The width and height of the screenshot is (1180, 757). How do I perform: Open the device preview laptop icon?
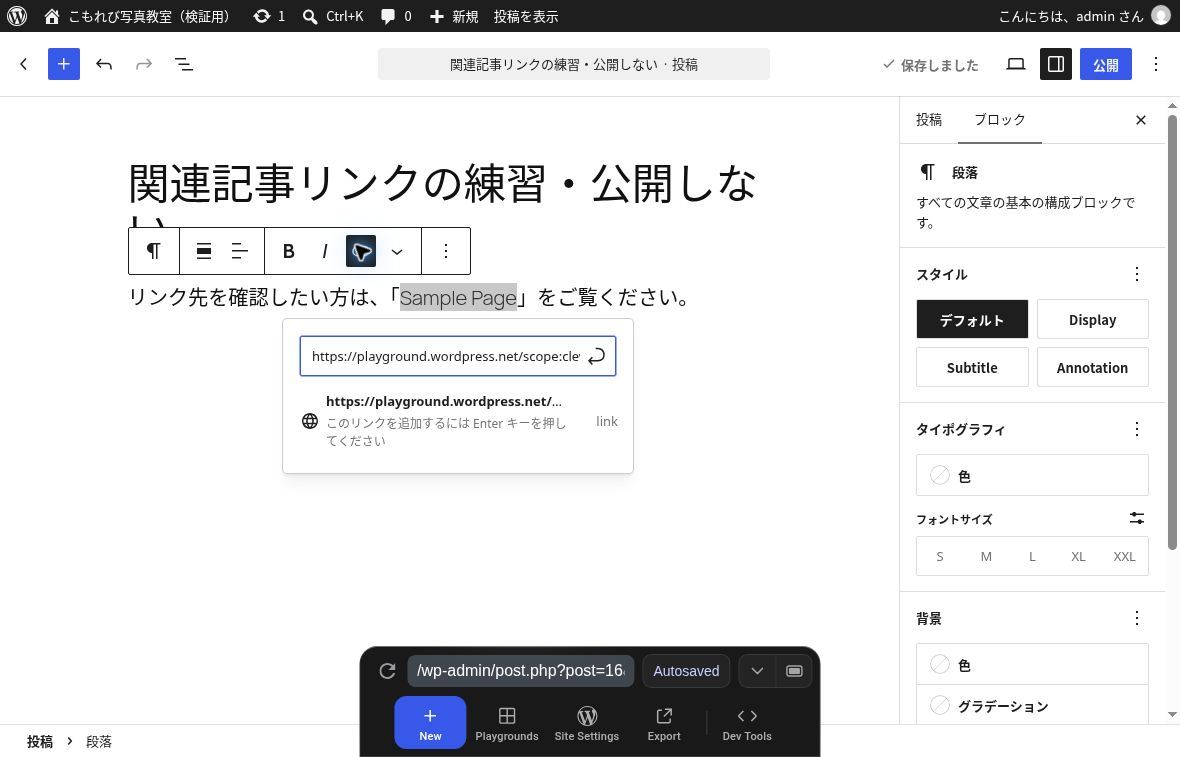pos(1016,65)
